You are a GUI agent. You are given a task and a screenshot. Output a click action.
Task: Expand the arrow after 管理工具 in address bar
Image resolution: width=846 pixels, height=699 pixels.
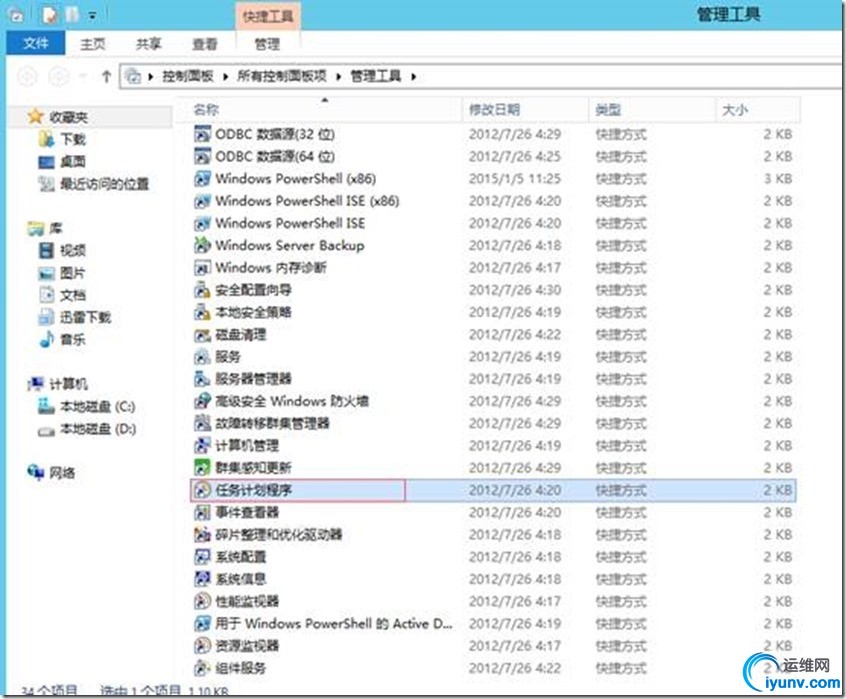tap(413, 77)
